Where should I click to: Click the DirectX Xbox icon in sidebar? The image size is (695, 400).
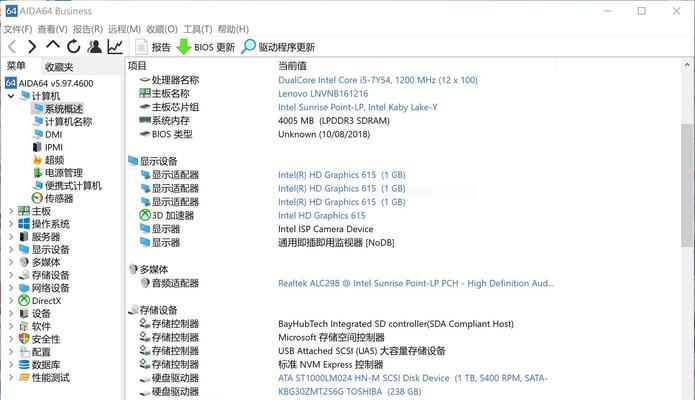tap(24, 301)
